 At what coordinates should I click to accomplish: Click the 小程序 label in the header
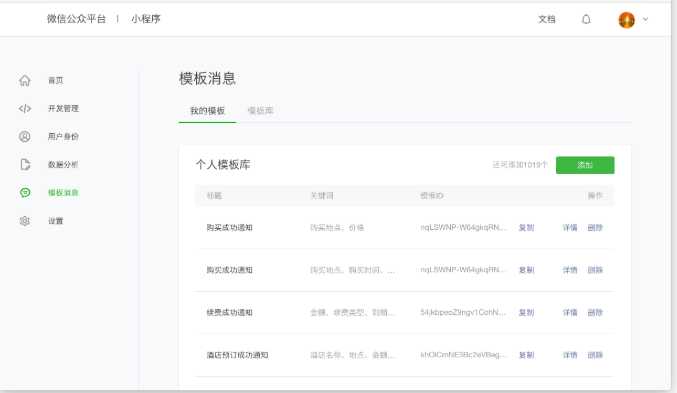pyautogui.click(x=146, y=19)
